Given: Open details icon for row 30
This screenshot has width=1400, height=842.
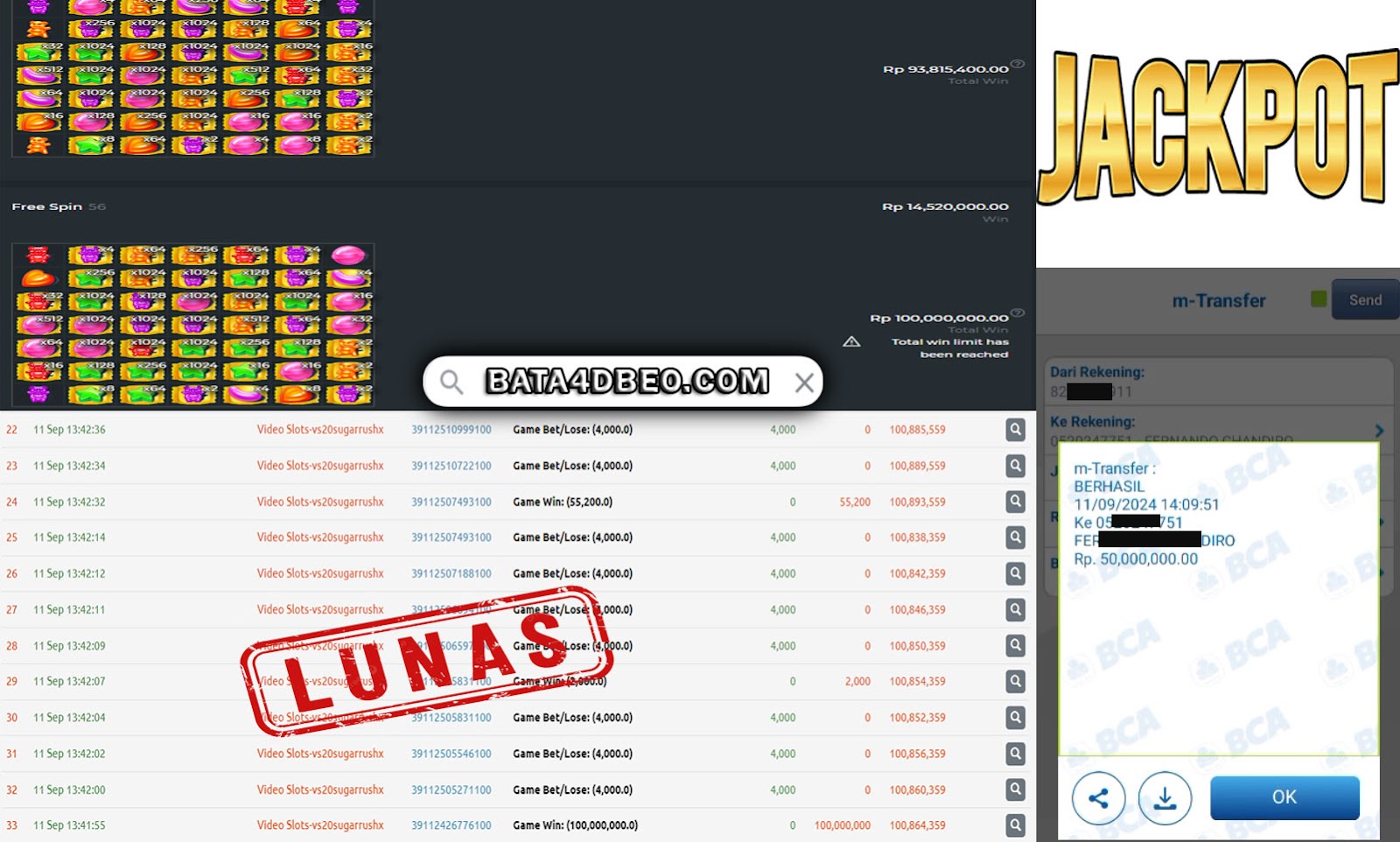Looking at the screenshot, I should 1015,718.
